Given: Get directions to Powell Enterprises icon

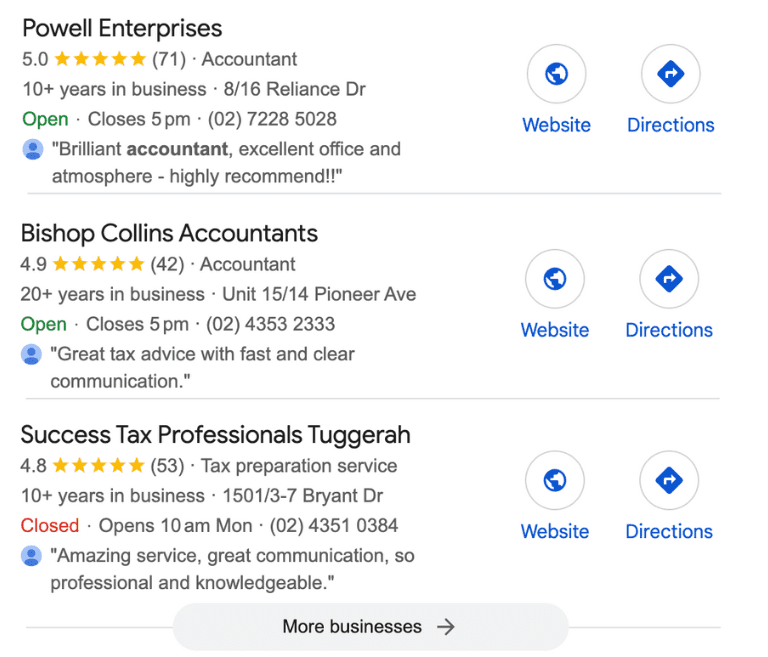Looking at the screenshot, I should point(671,74).
